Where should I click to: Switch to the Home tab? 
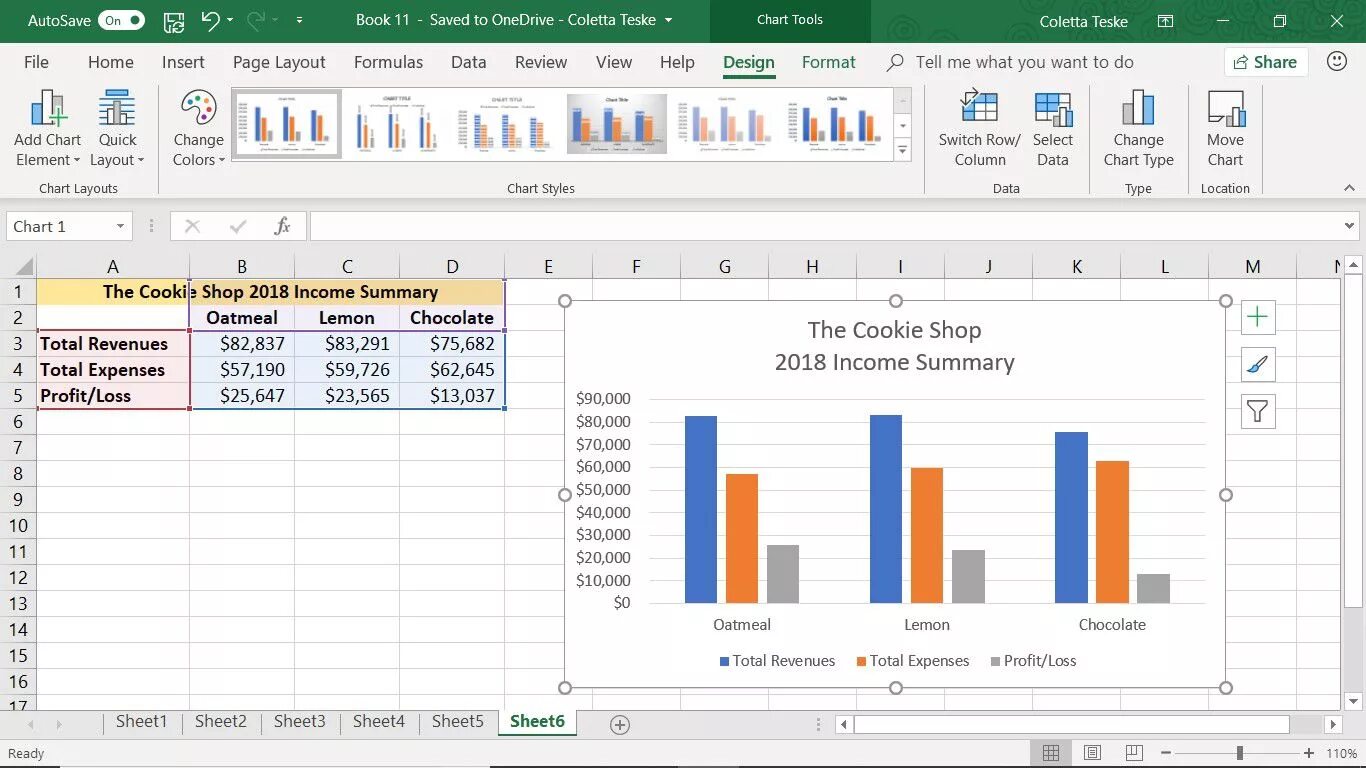[110, 62]
